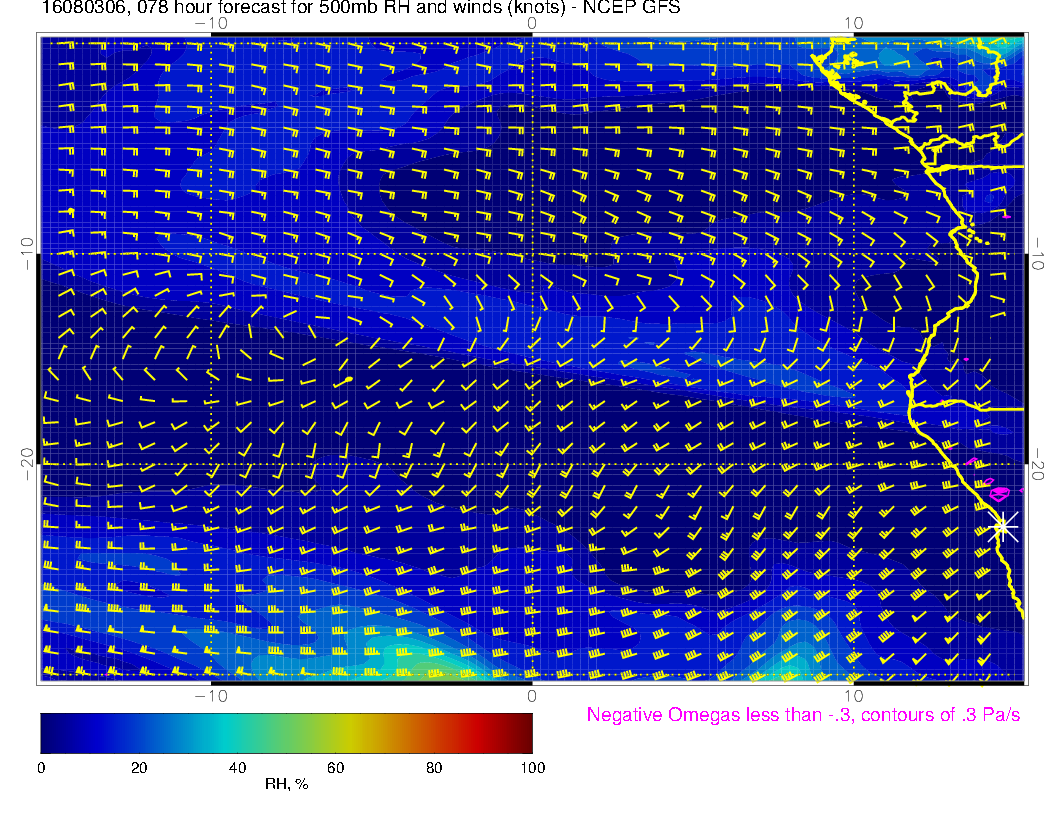Image resolution: width=1056 pixels, height=816 pixels.
Task: Pick the yellow 60% region of the colorbar
Action: pyautogui.click(x=335, y=732)
